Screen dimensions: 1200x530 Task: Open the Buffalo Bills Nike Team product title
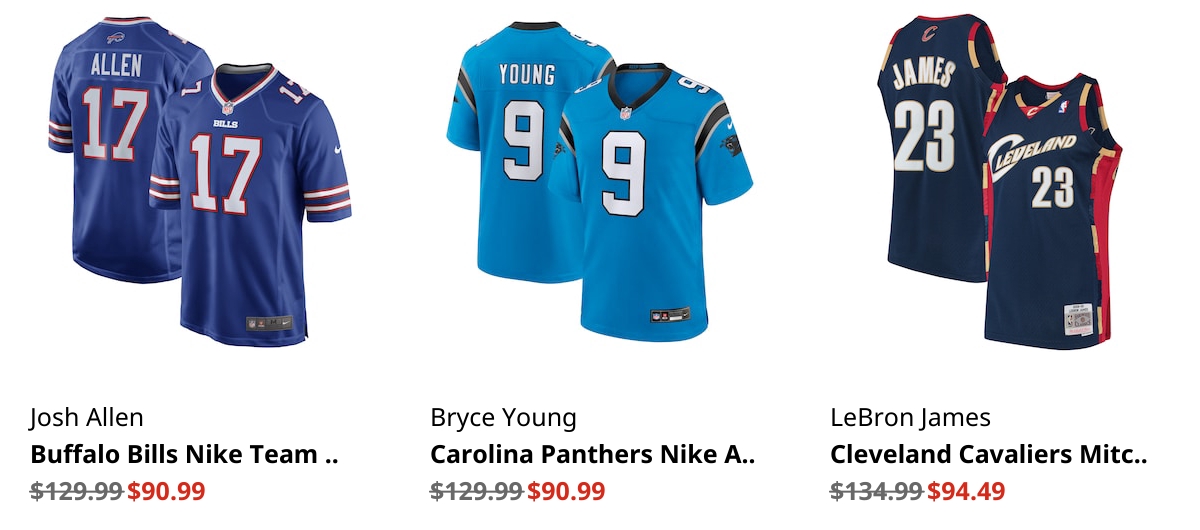tap(185, 454)
